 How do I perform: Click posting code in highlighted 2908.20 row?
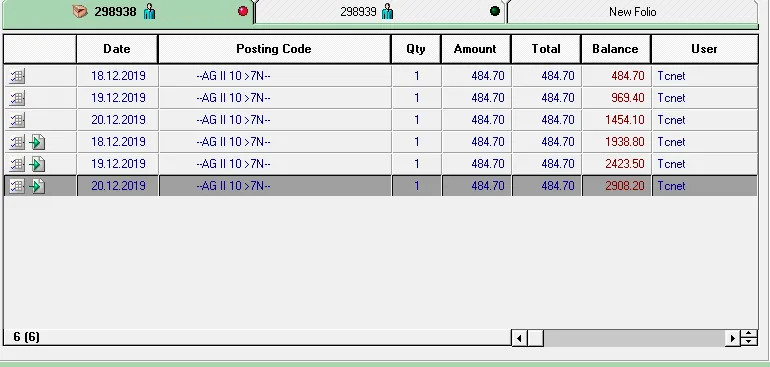point(233,186)
